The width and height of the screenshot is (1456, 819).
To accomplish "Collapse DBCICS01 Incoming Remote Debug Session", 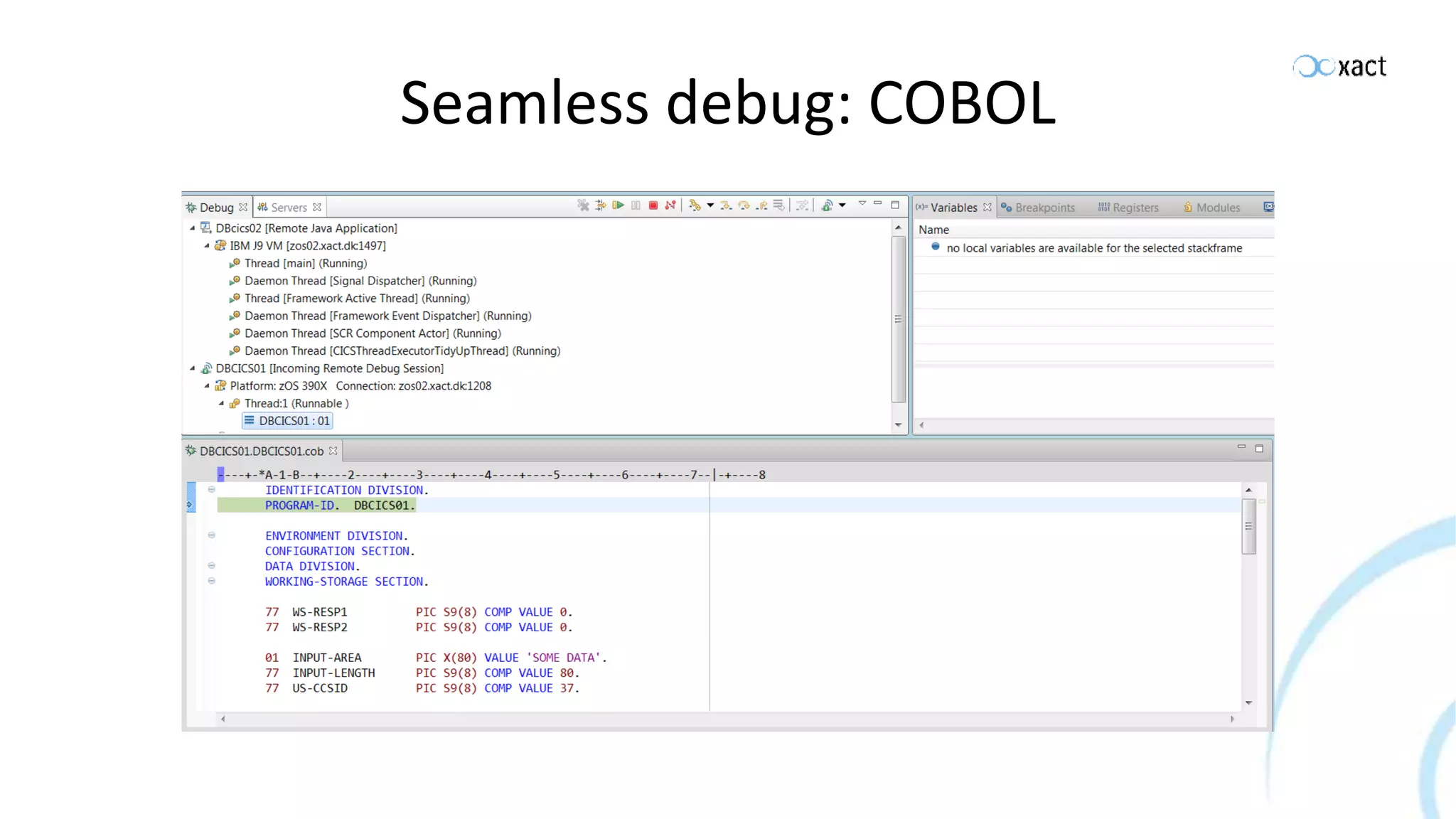I will coord(192,368).
